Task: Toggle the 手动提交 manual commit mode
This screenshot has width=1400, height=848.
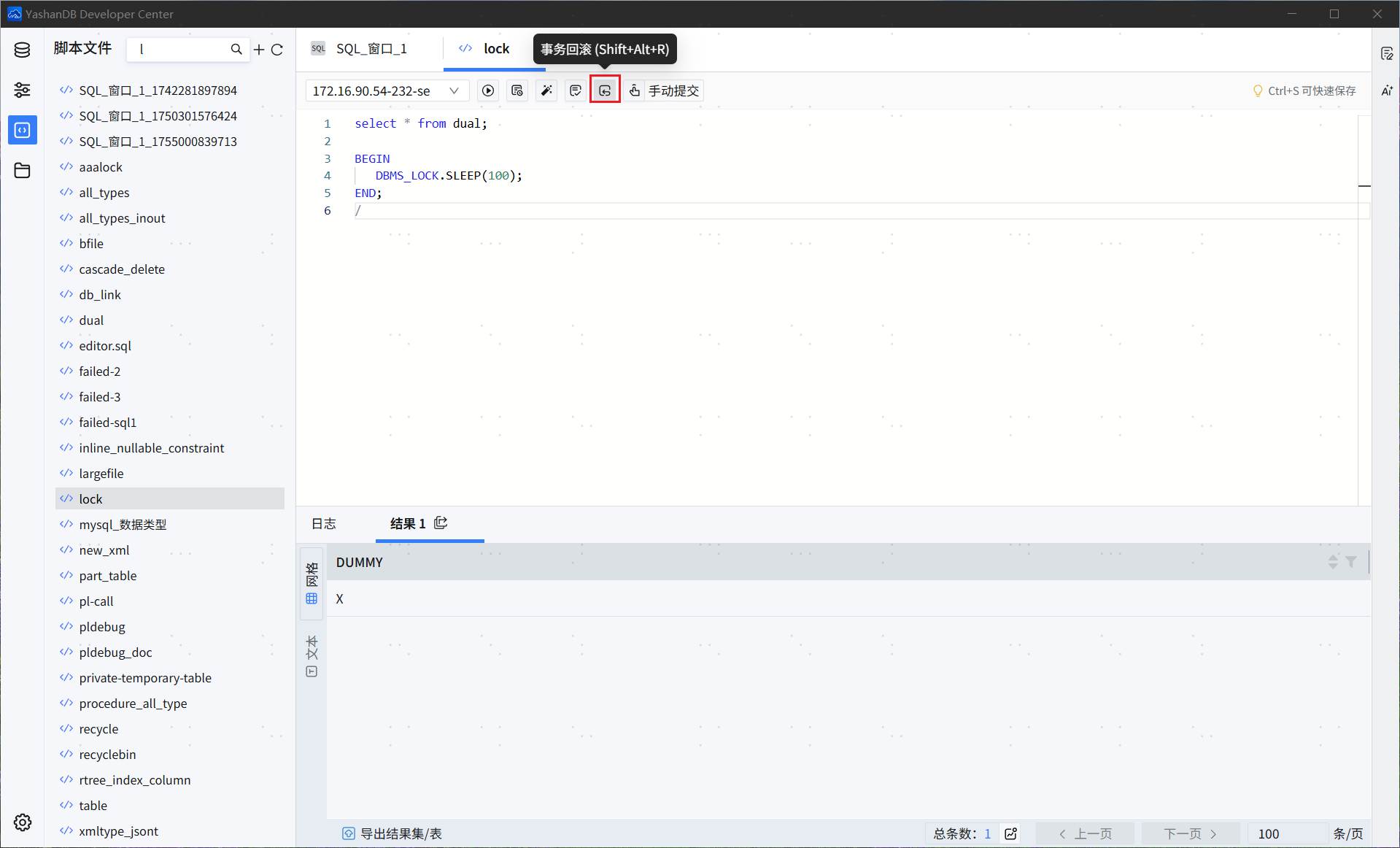Action: [x=665, y=90]
